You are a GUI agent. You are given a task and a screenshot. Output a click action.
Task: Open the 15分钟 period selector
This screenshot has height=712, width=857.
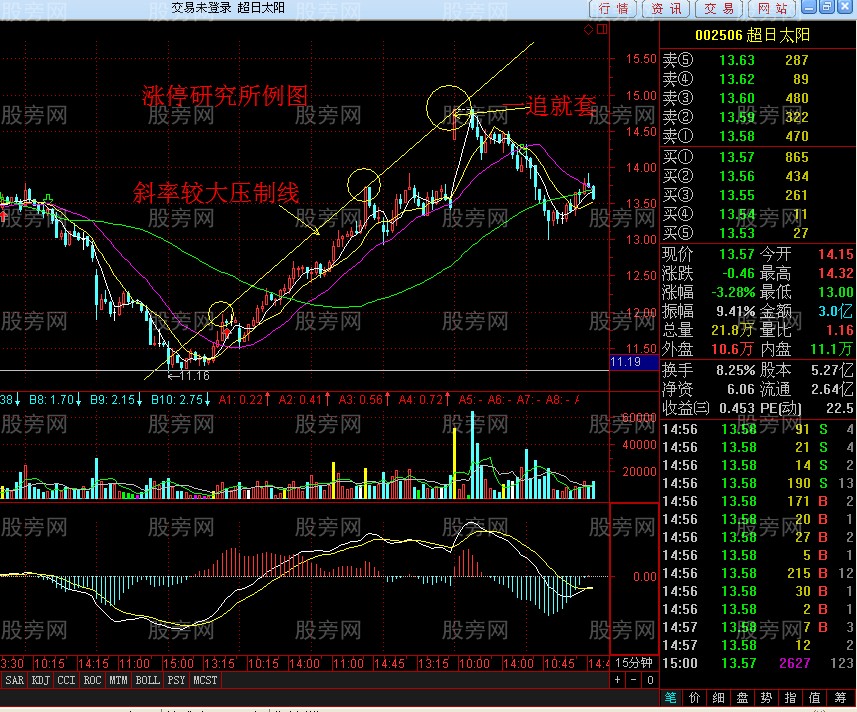[x=633, y=662]
